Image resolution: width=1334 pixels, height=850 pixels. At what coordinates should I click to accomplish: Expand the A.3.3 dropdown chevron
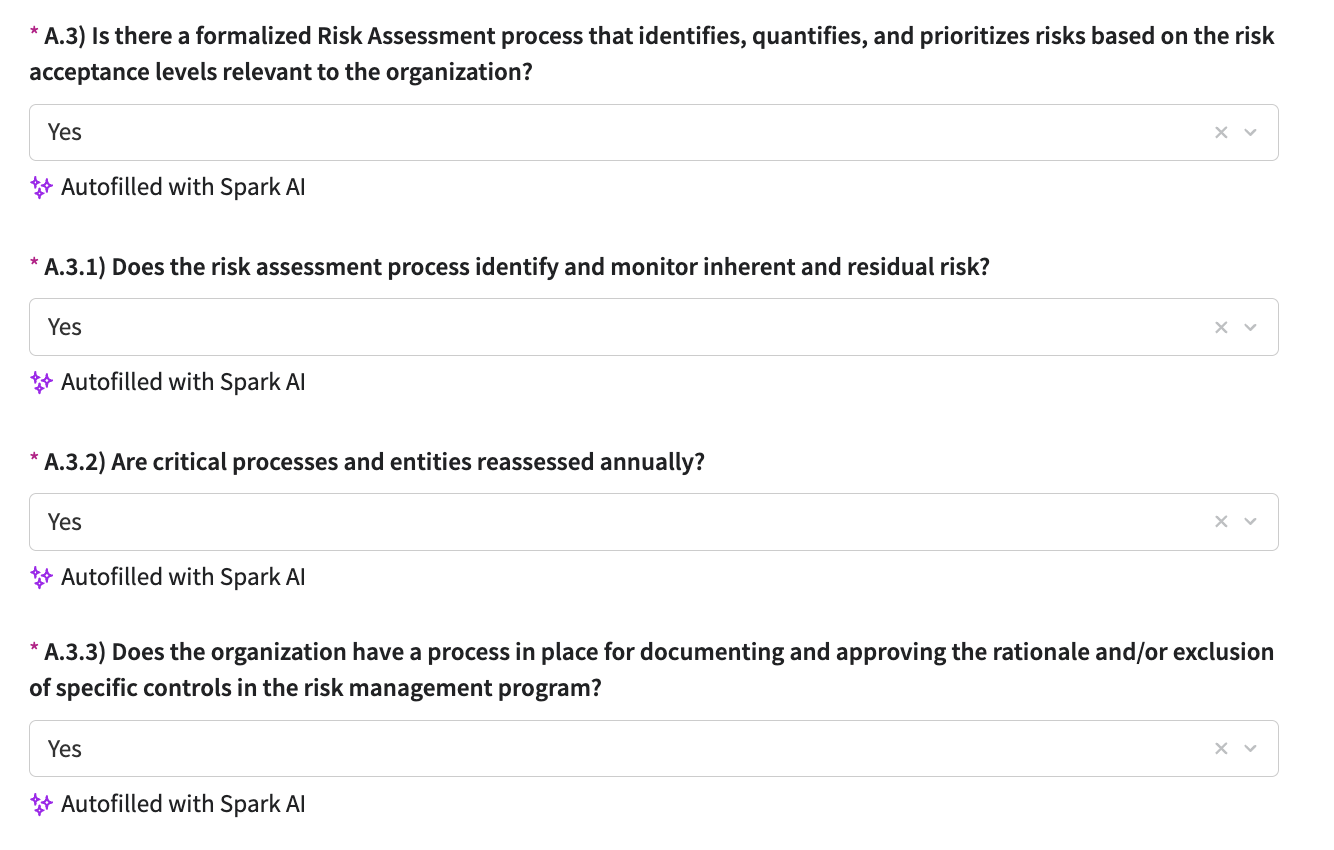click(x=1250, y=748)
